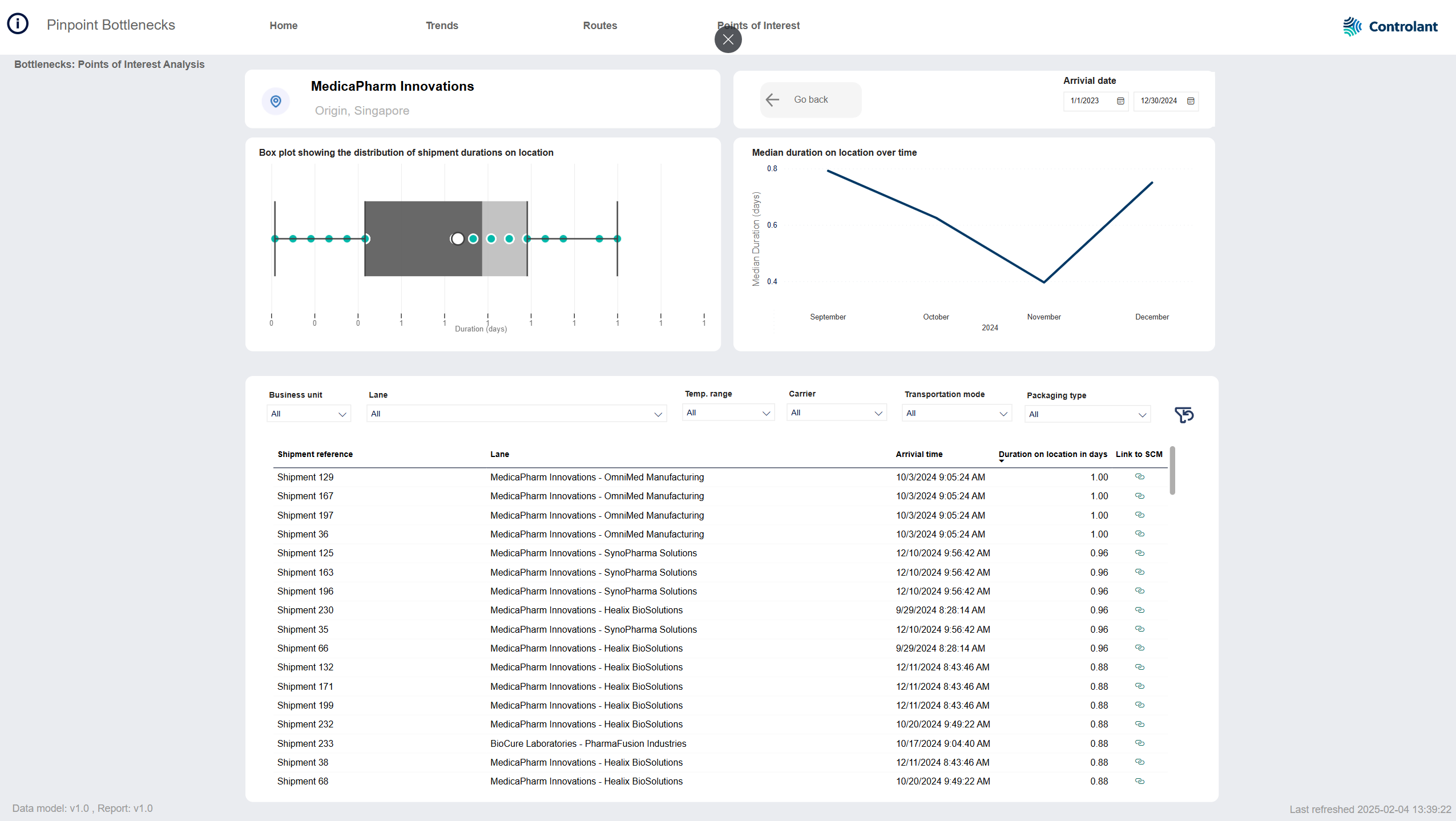Expand the Temp. range dropdown
This screenshot has height=821, width=1456.
(x=728, y=412)
